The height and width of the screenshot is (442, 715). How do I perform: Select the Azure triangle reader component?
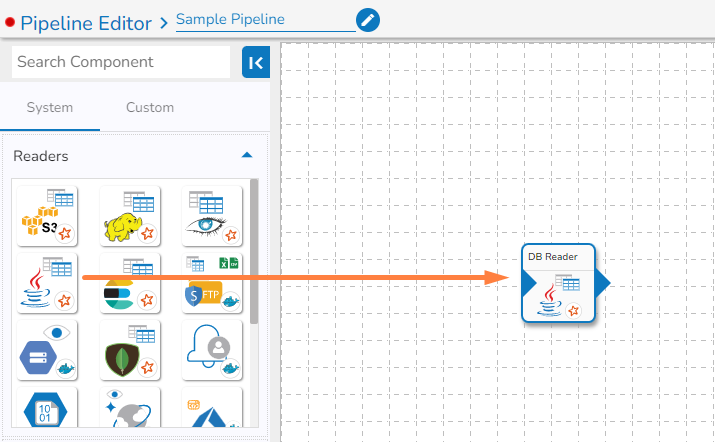click(x=212, y=407)
